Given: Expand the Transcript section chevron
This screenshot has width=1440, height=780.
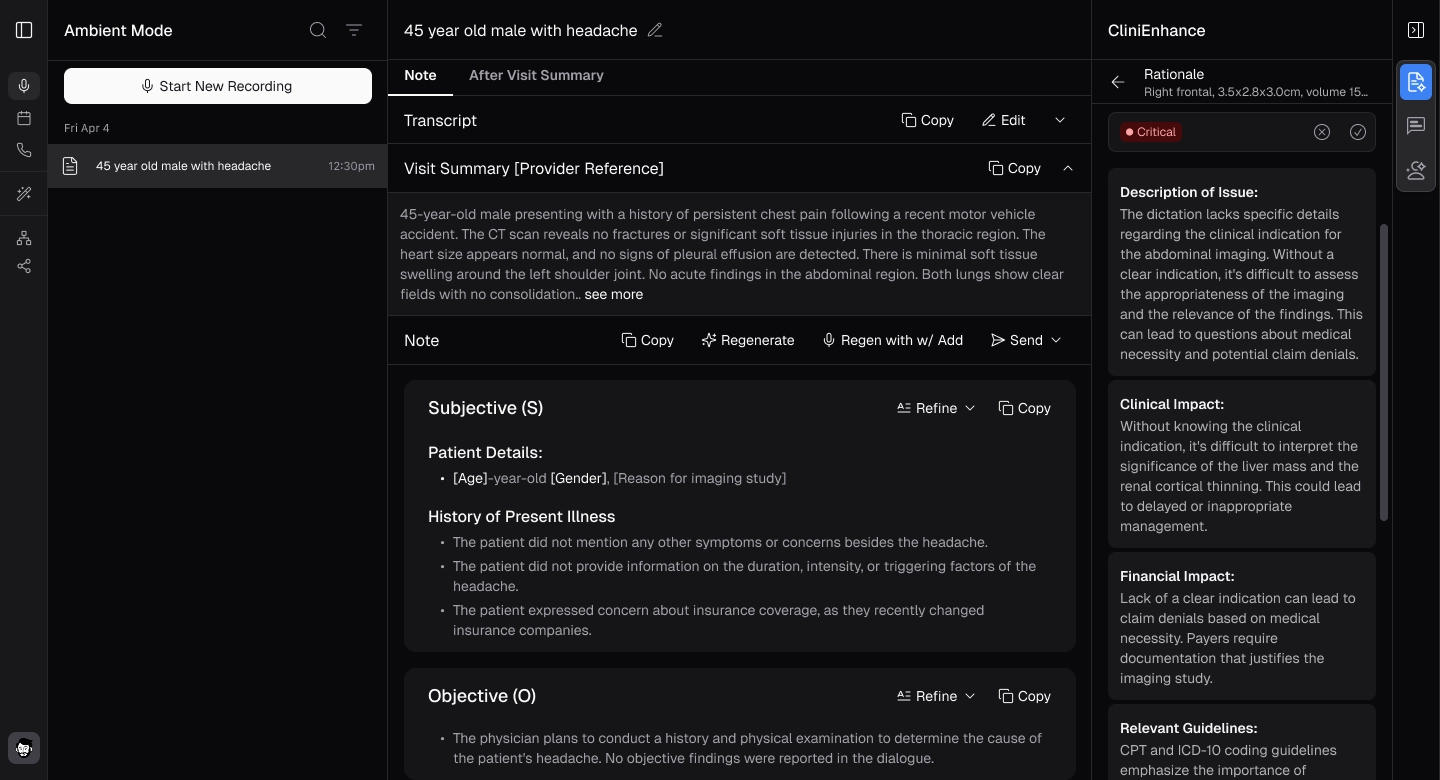Looking at the screenshot, I should click(1060, 120).
